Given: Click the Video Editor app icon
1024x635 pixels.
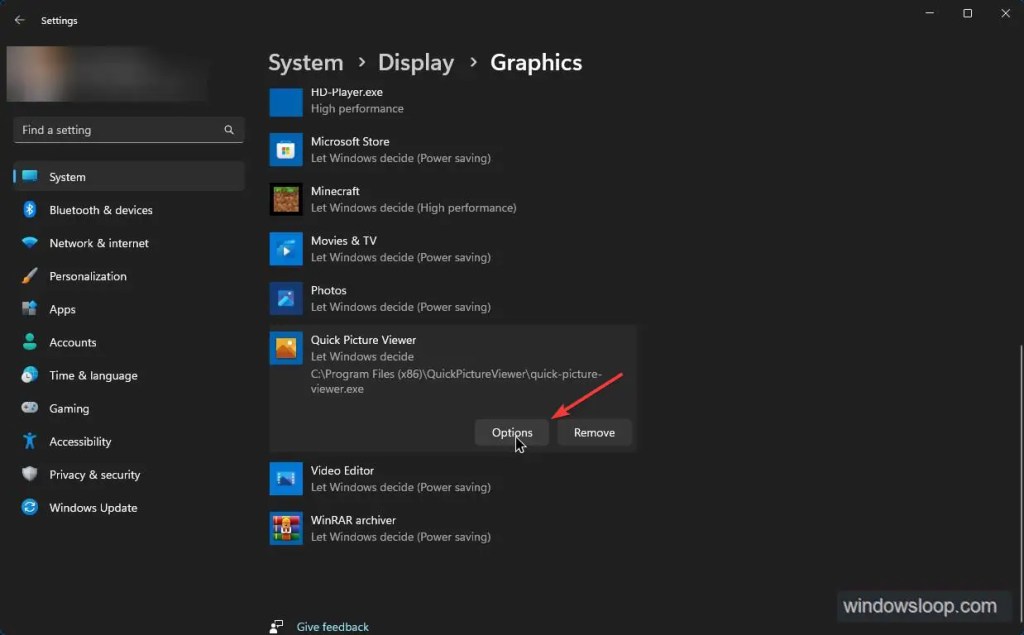Looking at the screenshot, I should click(x=286, y=479).
